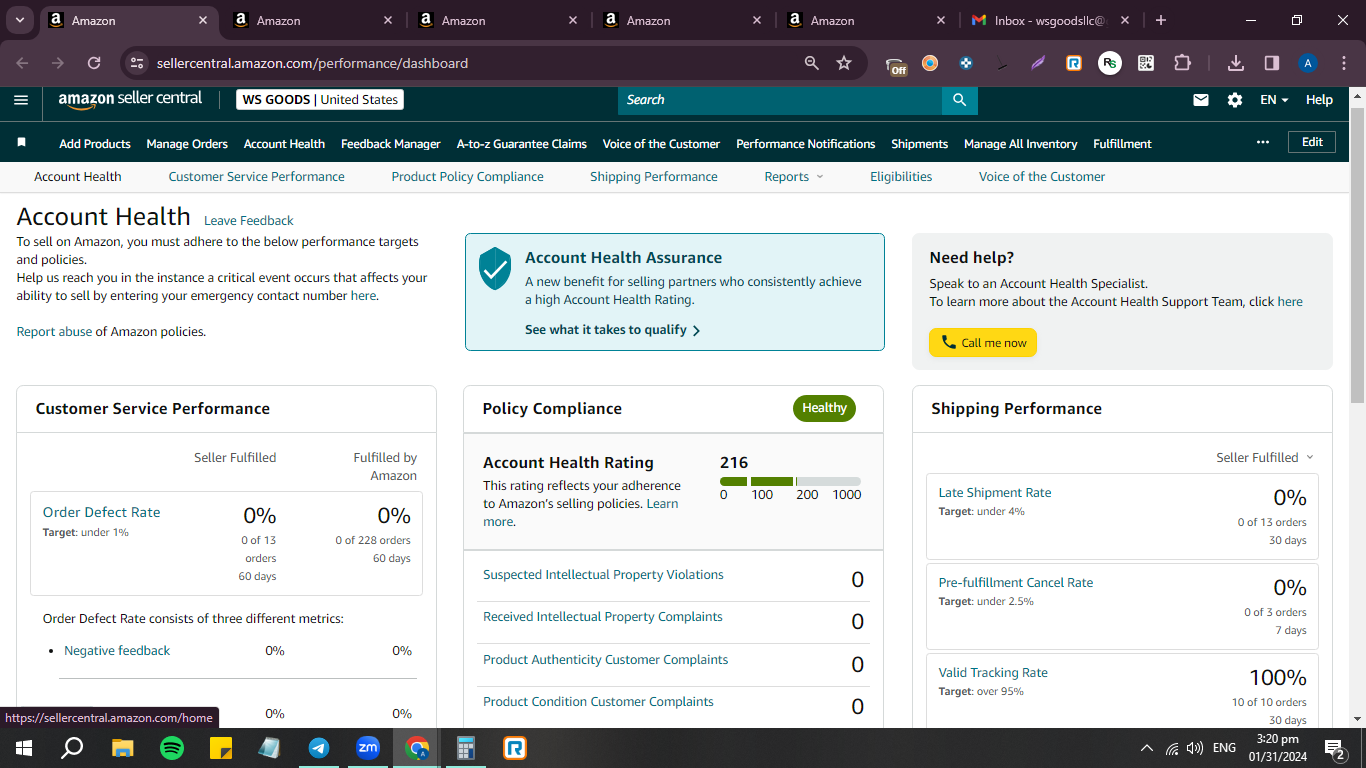Open the Chrome Extensions puzzle icon

tap(1182, 63)
